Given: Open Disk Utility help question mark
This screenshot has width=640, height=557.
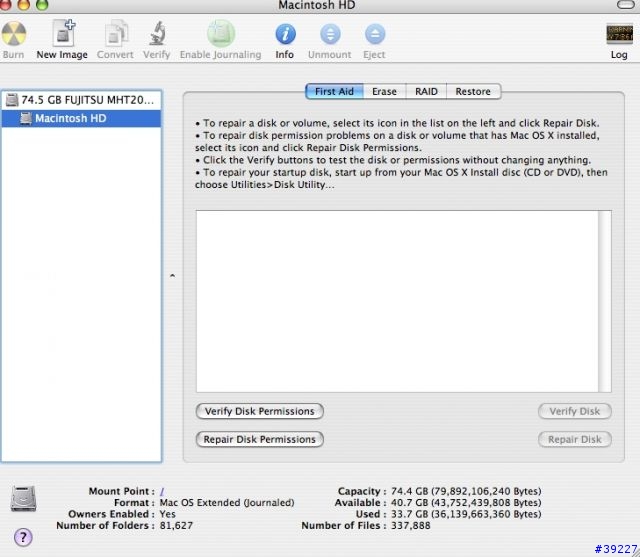Looking at the screenshot, I should [x=23, y=537].
